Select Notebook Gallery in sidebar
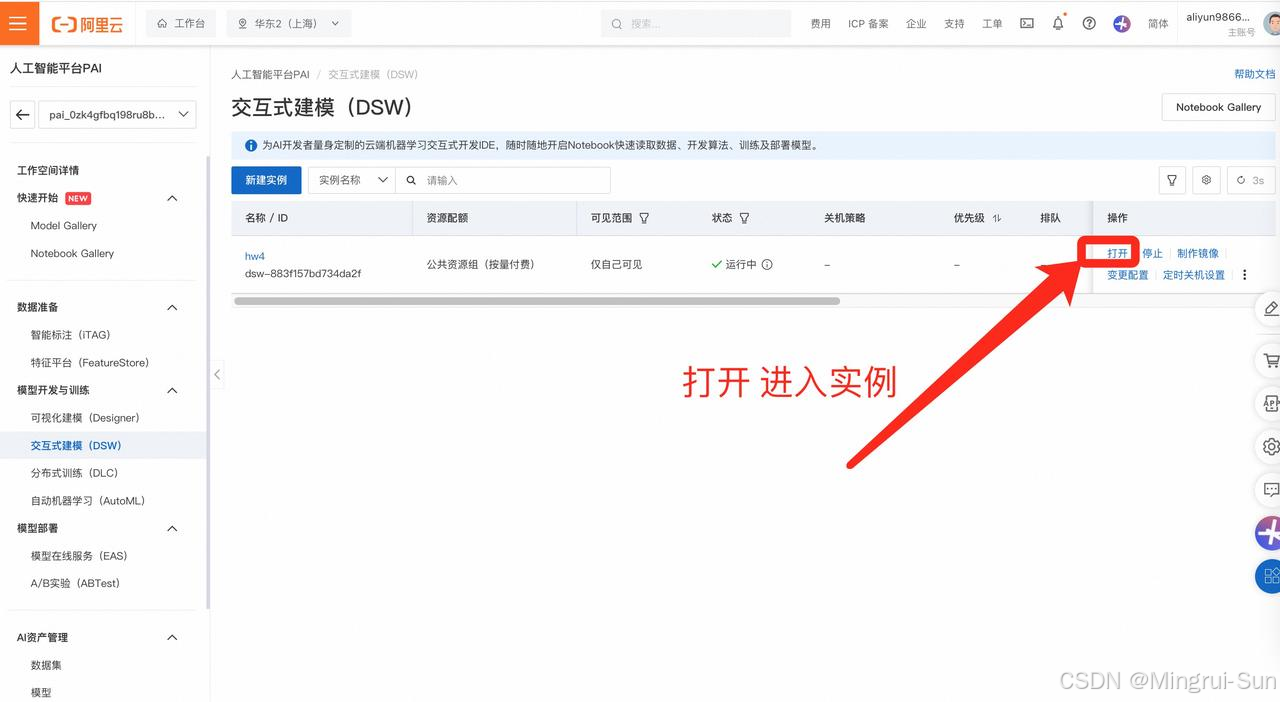Screen dimensions: 1280x702 pyautogui.click(x=72, y=254)
